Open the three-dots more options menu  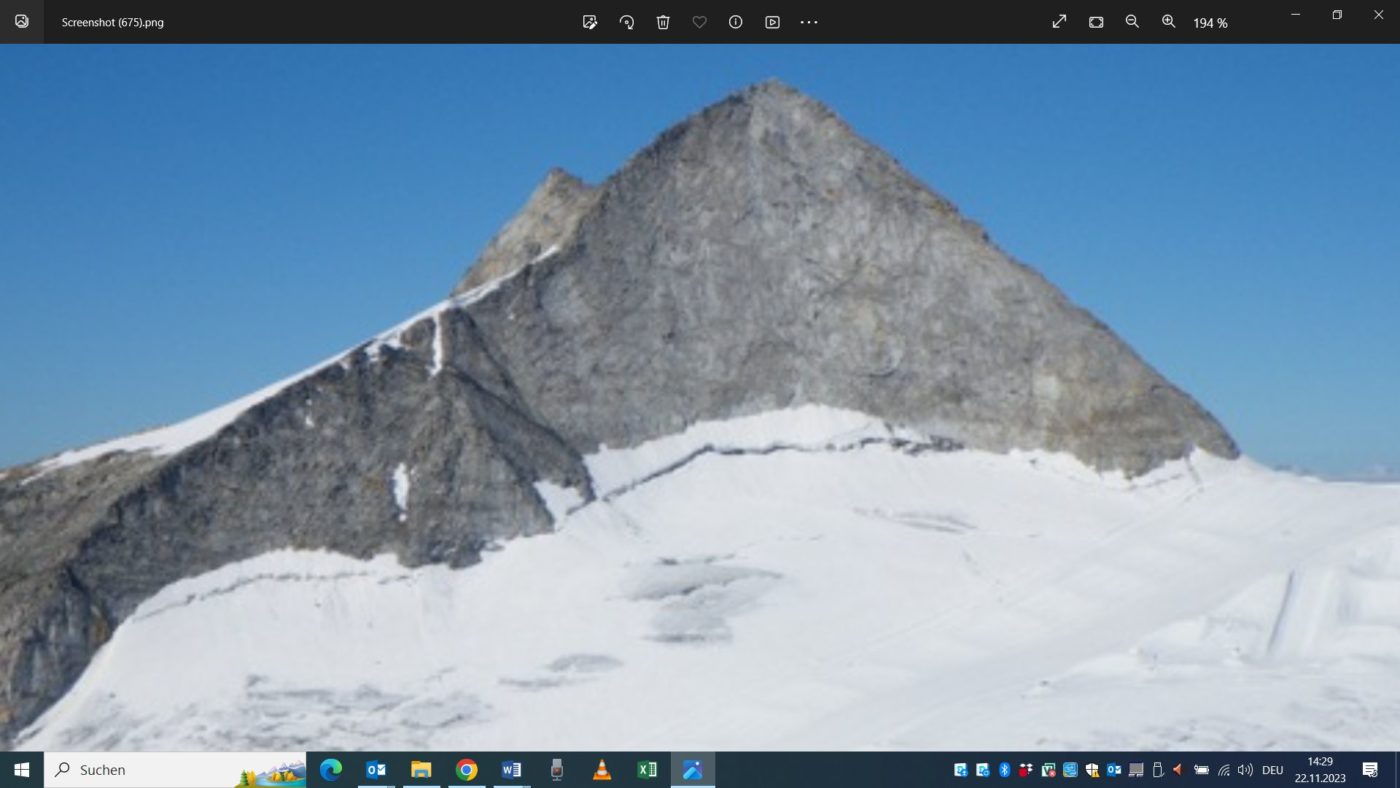pyautogui.click(x=809, y=22)
